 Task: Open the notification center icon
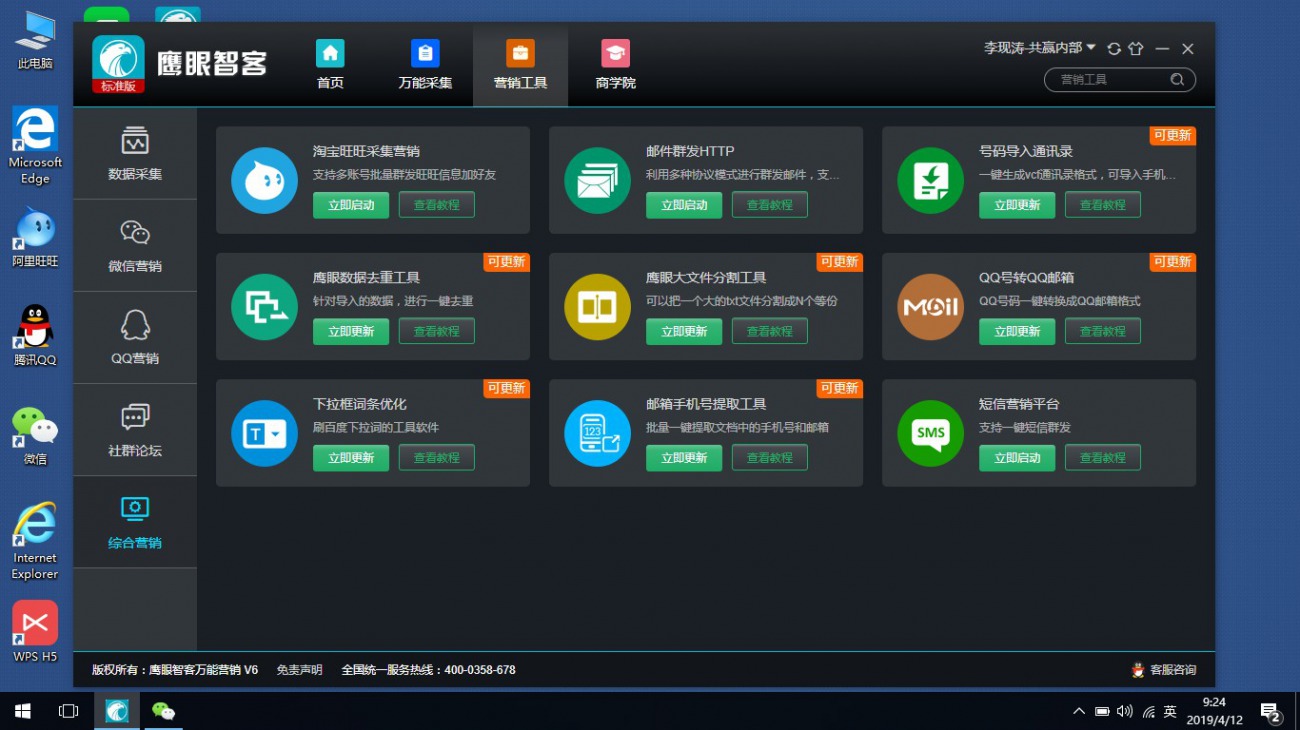(1271, 712)
